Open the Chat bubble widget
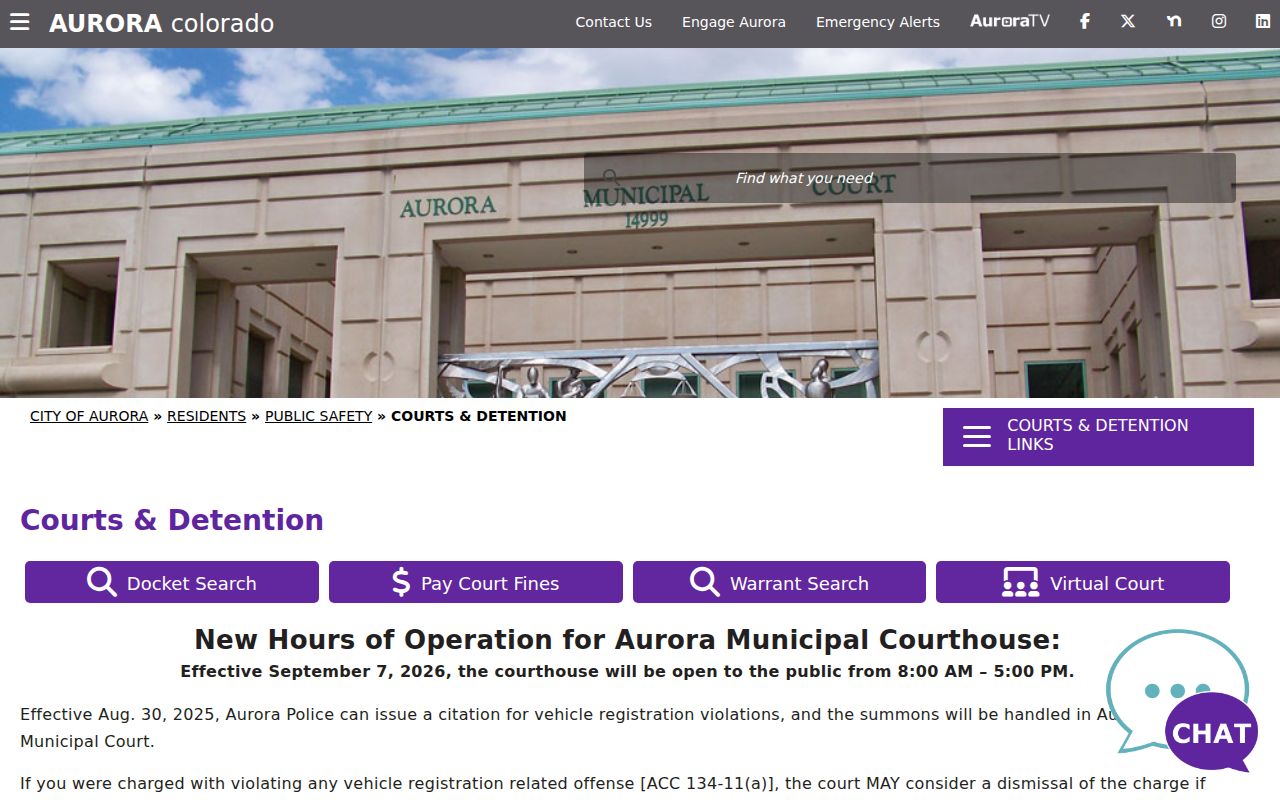Image resolution: width=1280 pixels, height=800 pixels. pyautogui.click(x=1180, y=700)
